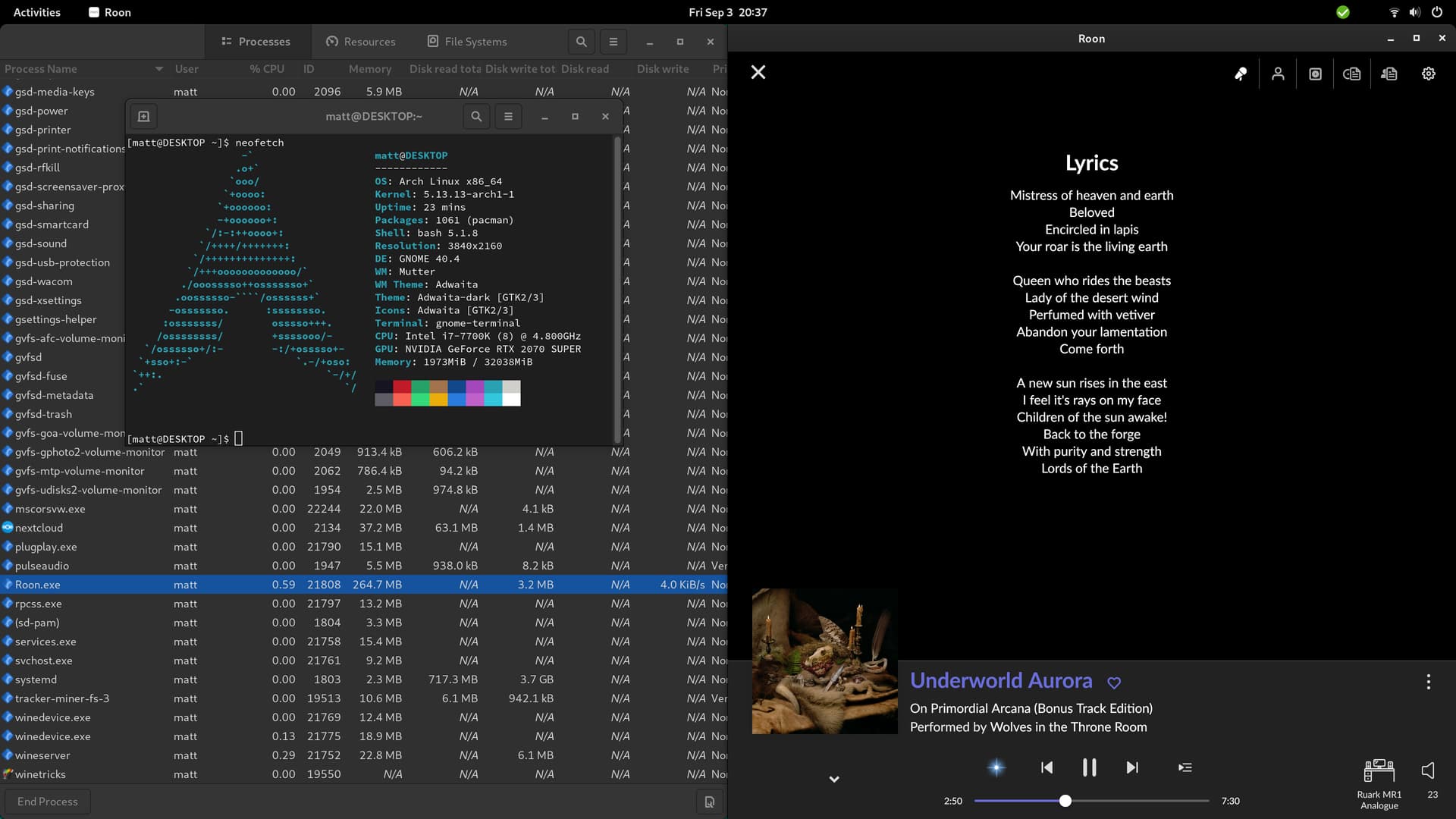Pause the current track
The height and width of the screenshot is (819, 1456).
click(1089, 767)
